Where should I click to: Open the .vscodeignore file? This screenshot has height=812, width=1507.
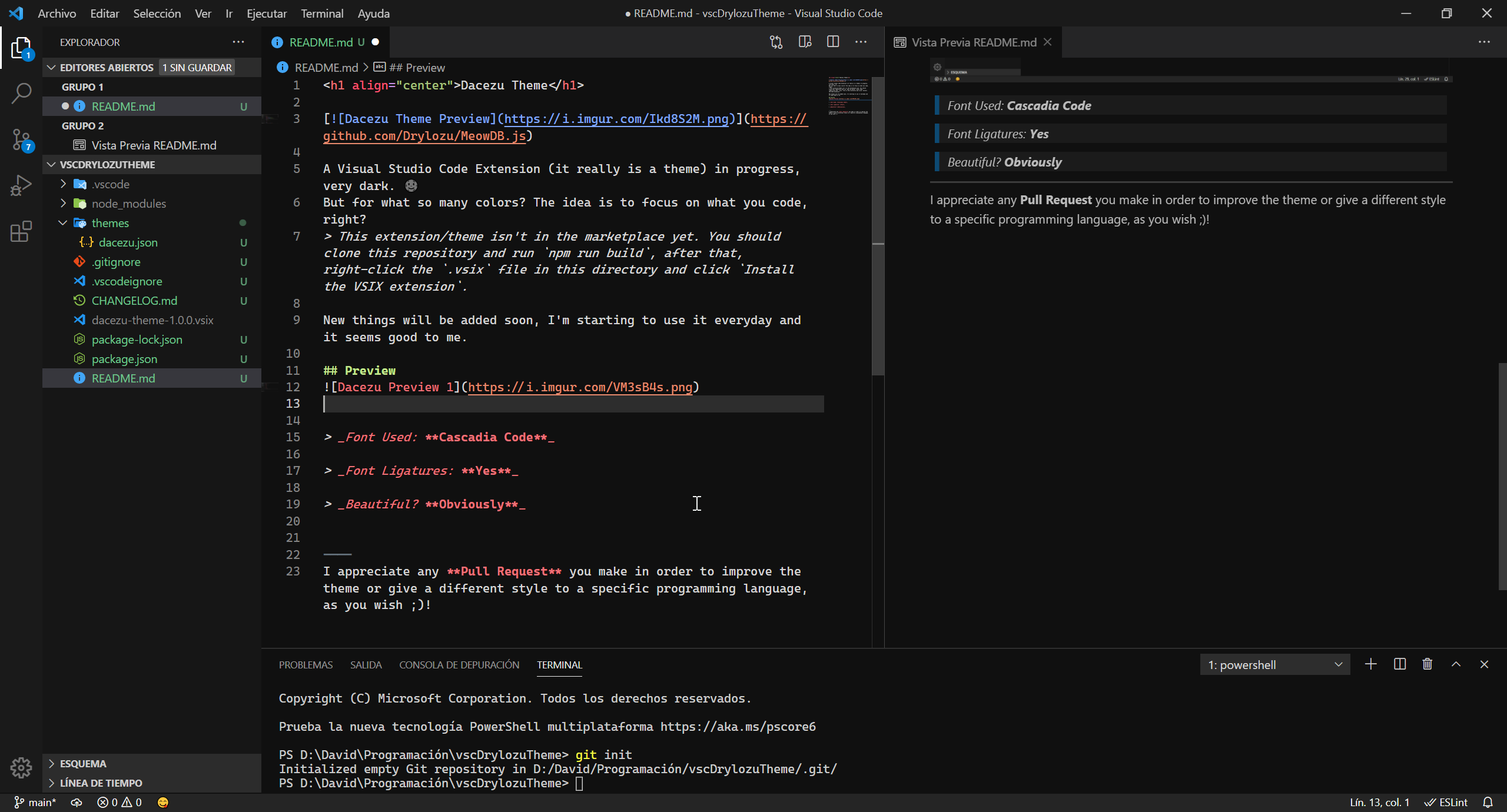point(152,281)
